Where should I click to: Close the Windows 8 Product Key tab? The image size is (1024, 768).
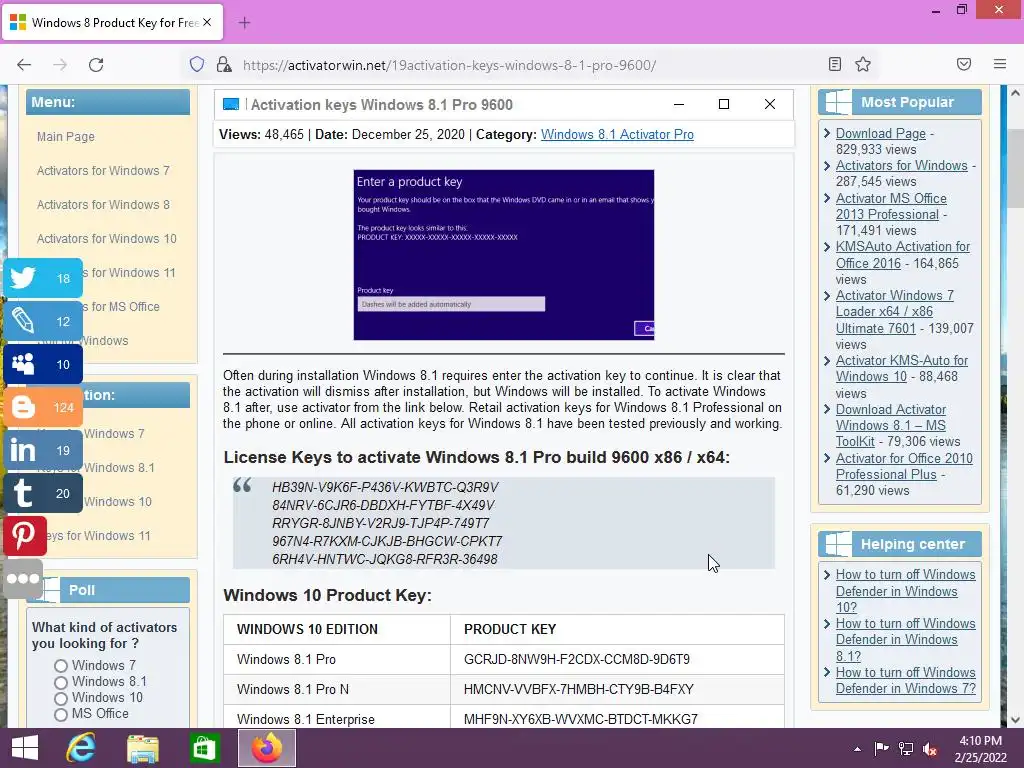(x=207, y=22)
